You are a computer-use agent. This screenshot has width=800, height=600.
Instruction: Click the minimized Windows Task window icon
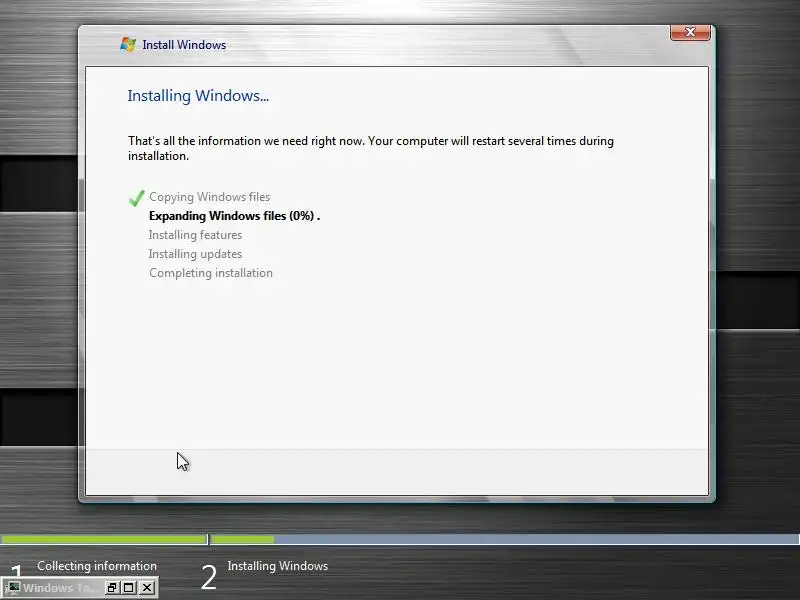[14, 587]
